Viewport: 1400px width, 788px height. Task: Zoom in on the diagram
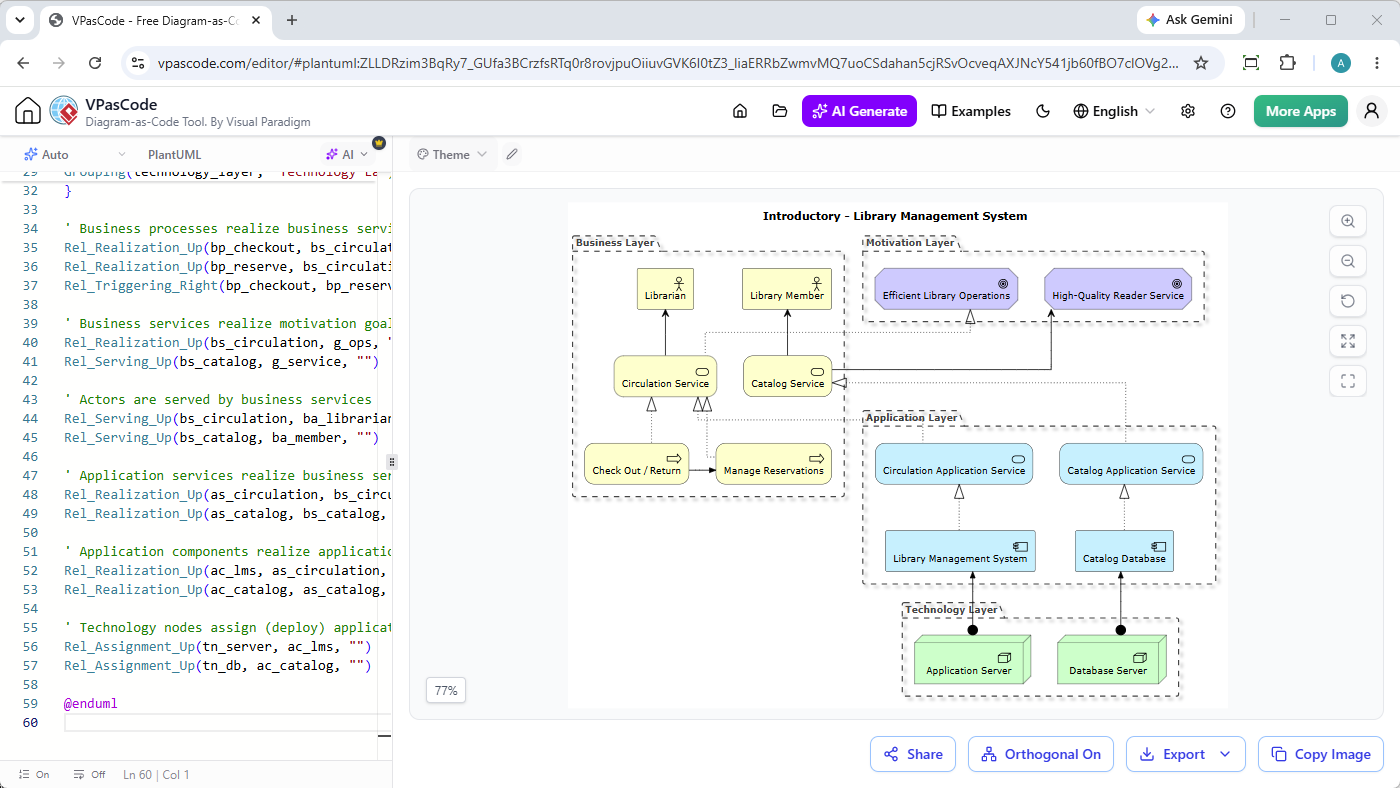tap(1348, 221)
